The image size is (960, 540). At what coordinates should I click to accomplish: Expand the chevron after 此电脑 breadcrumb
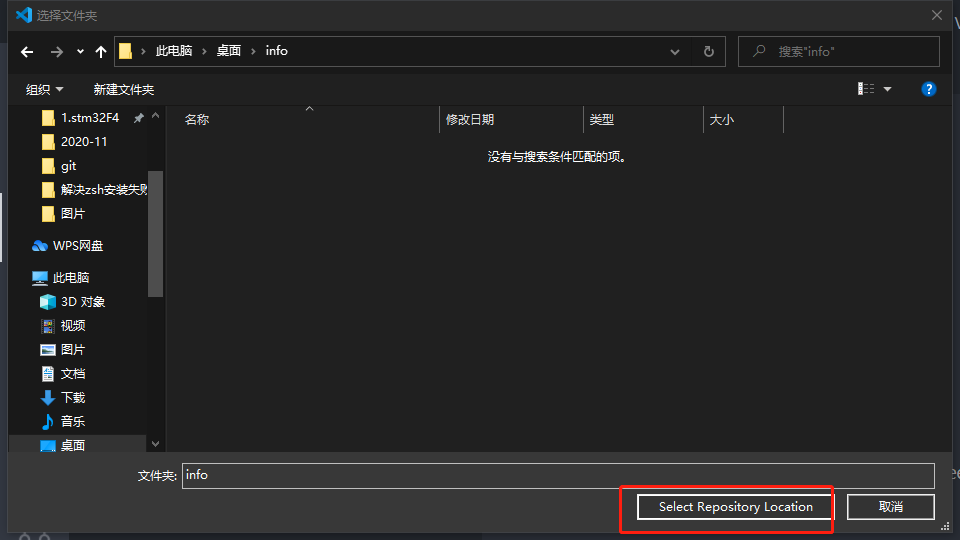[204, 51]
